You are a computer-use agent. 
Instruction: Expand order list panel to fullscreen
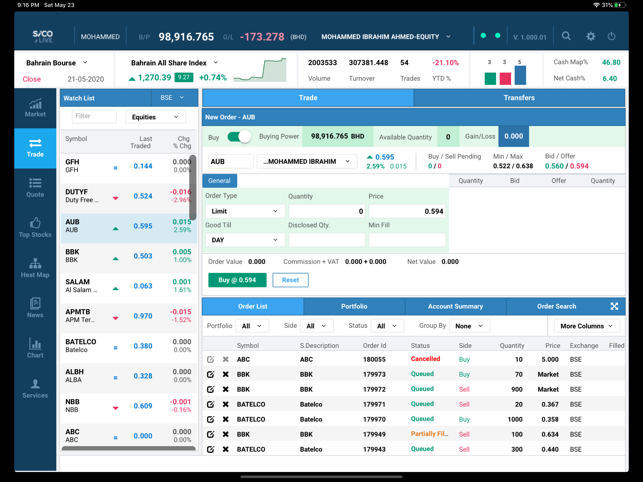[x=614, y=306]
